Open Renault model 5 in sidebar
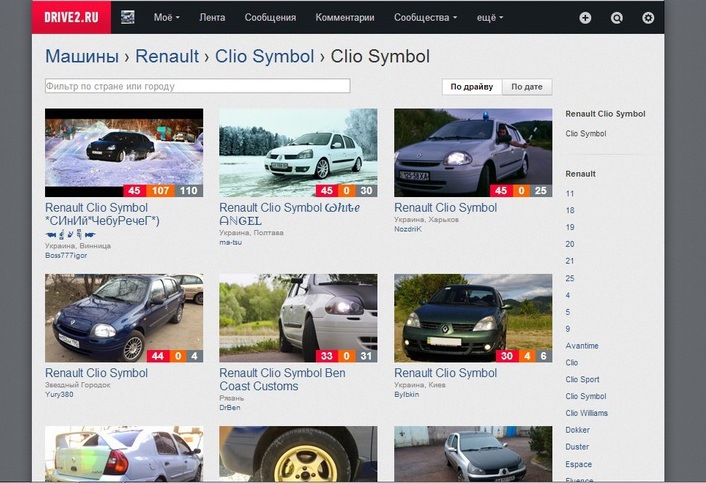Screen dimensions: 706x483 pos(568,312)
